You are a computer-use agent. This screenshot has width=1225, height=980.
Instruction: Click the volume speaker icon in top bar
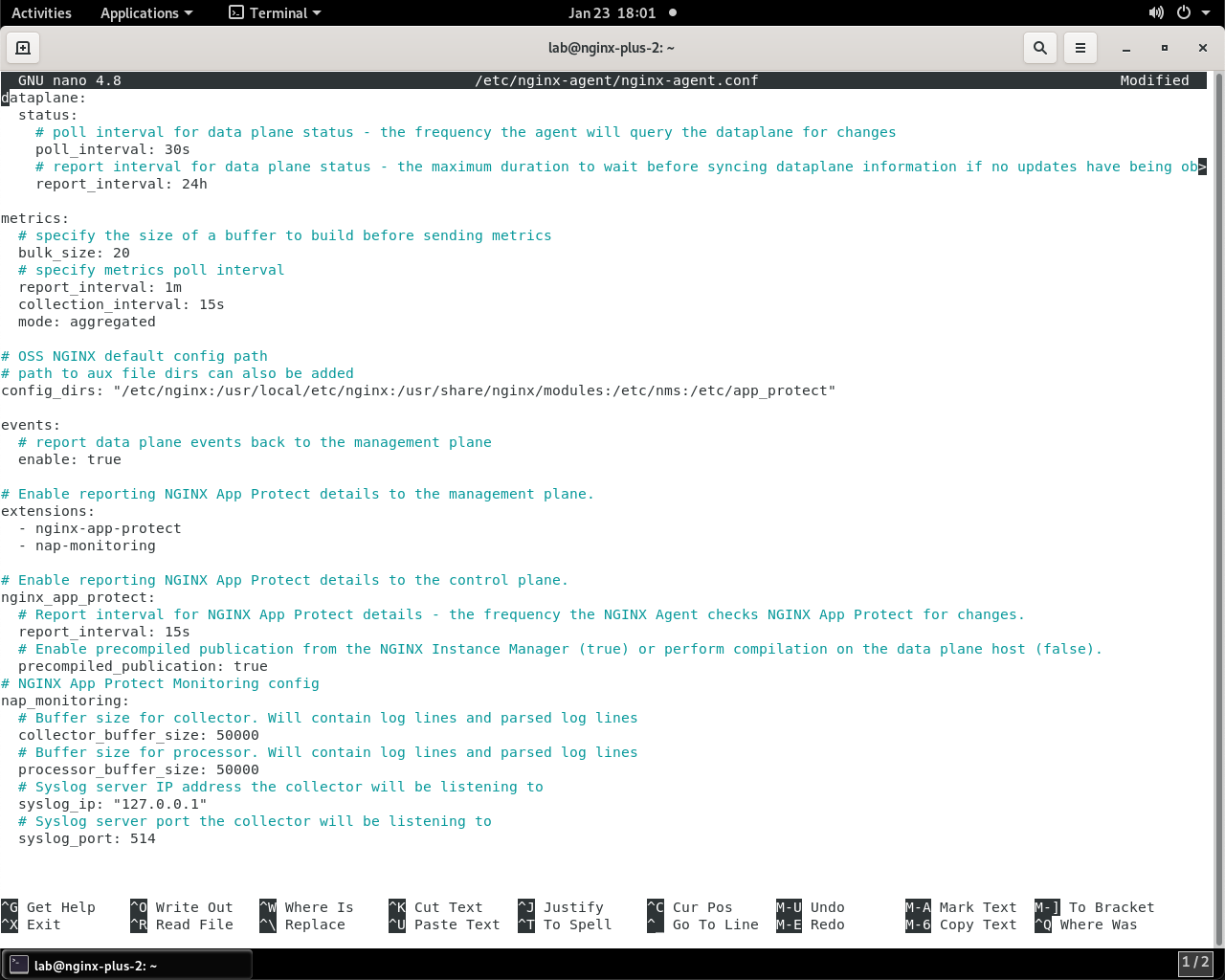pyautogui.click(x=1156, y=12)
